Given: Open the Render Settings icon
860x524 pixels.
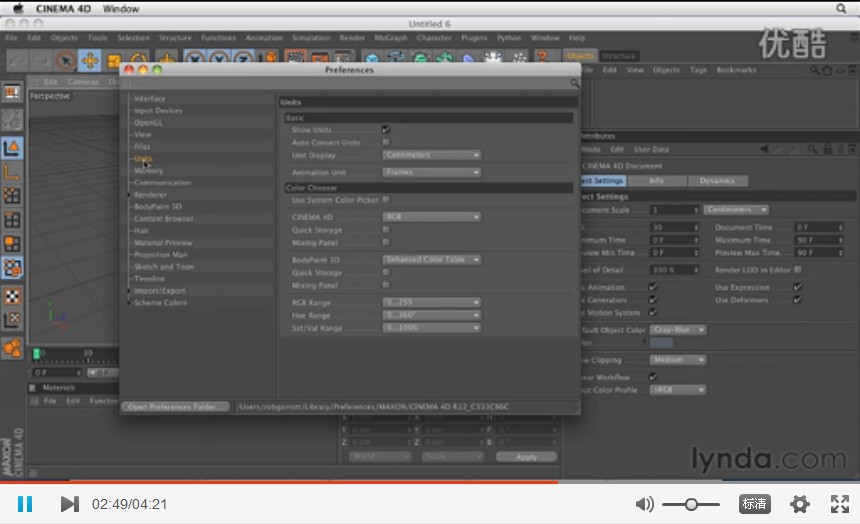Looking at the screenshot, I should pyautogui.click(x=344, y=58).
